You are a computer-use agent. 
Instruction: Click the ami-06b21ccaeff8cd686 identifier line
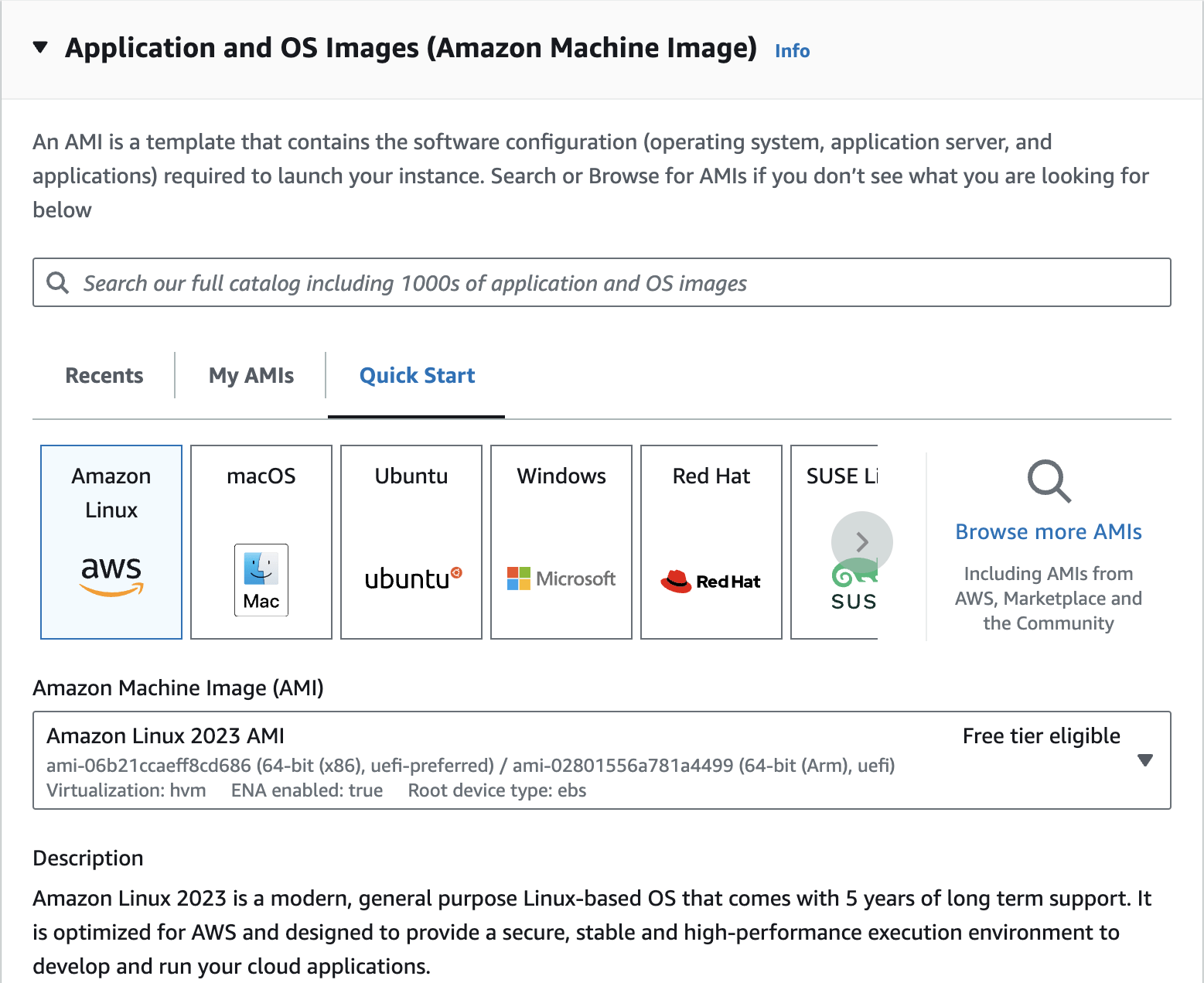point(471,766)
